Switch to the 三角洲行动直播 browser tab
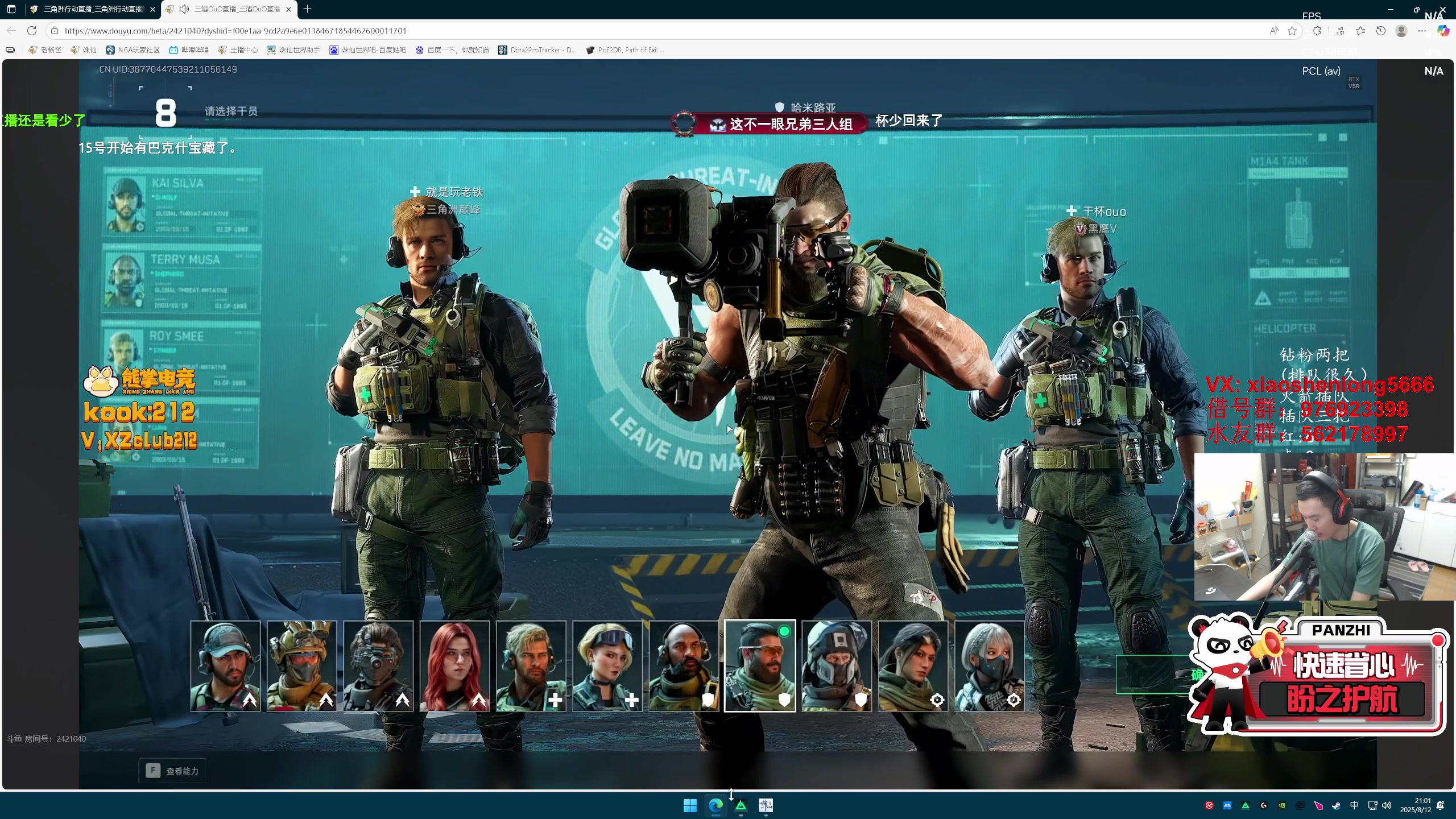The width and height of the screenshot is (1456, 819). point(93,9)
